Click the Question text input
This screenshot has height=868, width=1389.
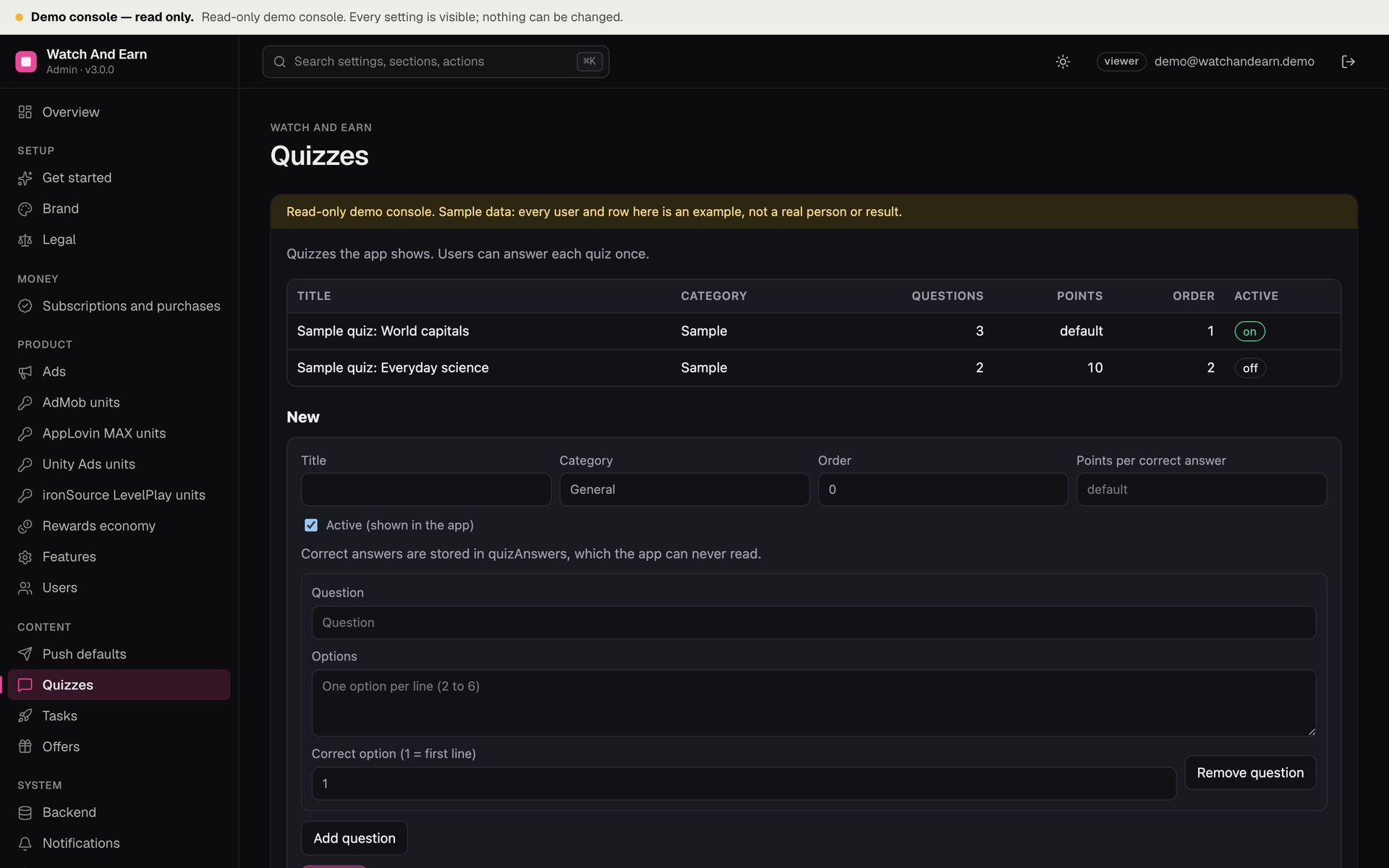pos(814,623)
